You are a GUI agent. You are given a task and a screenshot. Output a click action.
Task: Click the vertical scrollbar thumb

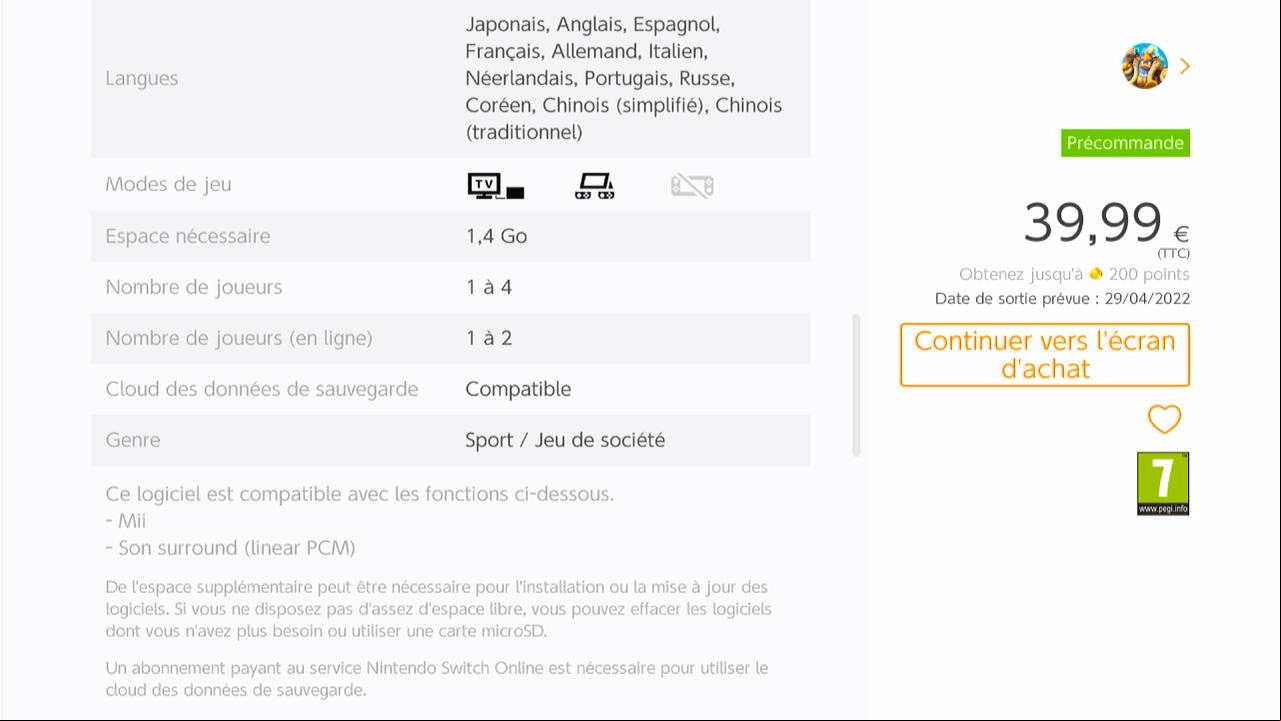[x=856, y=385]
